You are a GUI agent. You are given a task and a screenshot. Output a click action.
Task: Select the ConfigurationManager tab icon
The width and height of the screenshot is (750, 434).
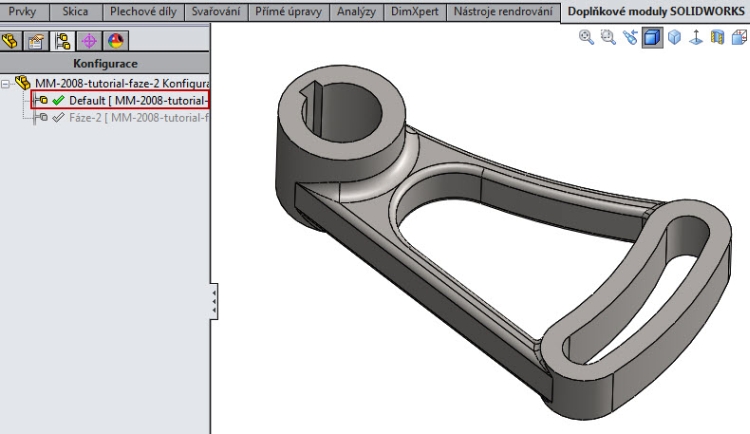coord(62,41)
